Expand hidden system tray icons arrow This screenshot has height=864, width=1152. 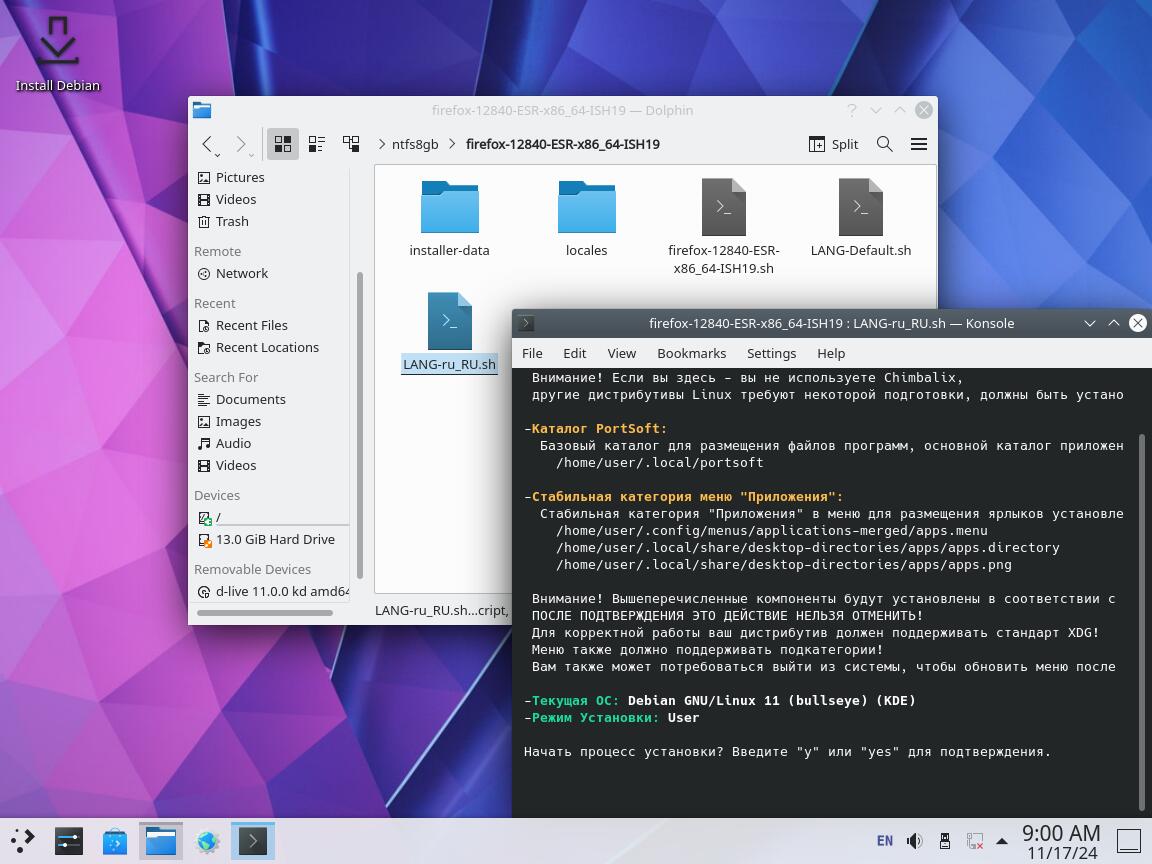(x=1001, y=841)
